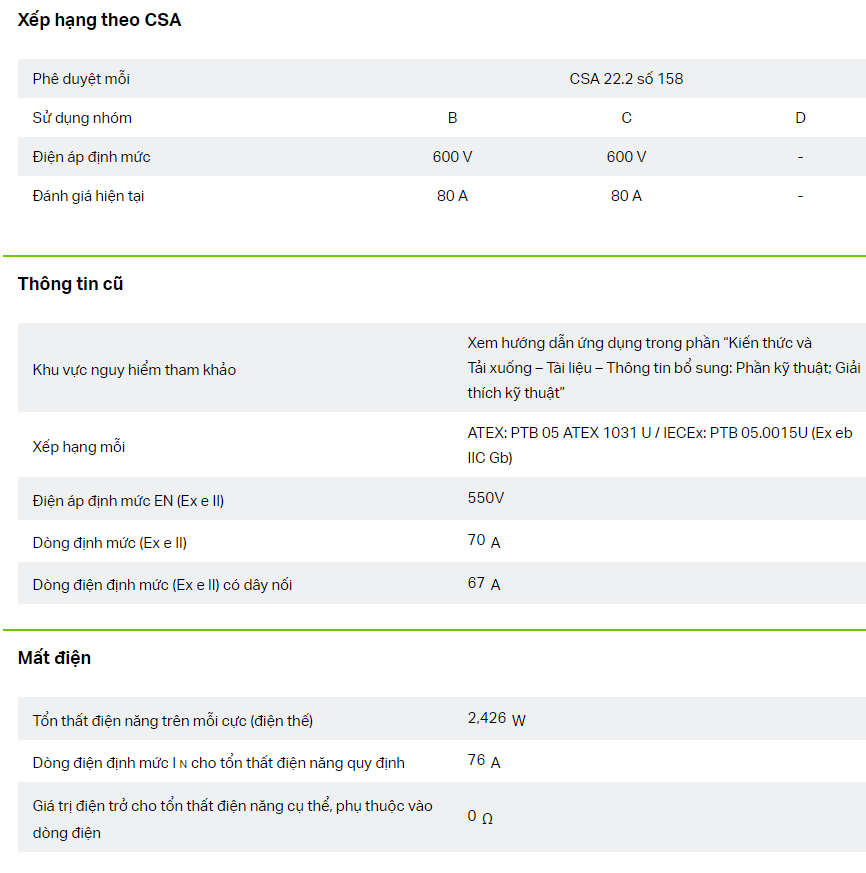Click the 2,426 W power loss value
The width and height of the screenshot is (866, 873).
pos(496,718)
